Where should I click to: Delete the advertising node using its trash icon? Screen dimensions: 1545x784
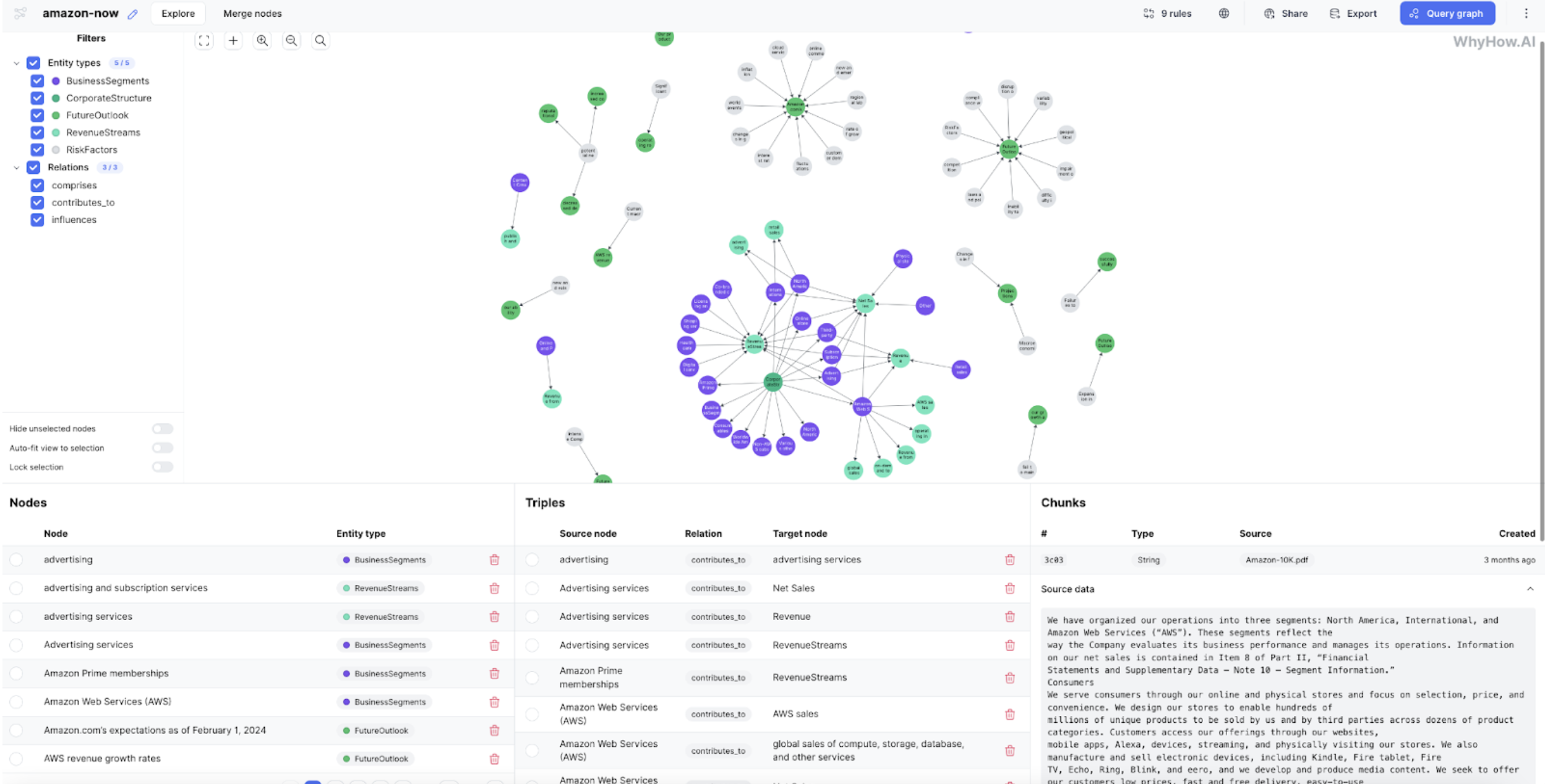494,560
